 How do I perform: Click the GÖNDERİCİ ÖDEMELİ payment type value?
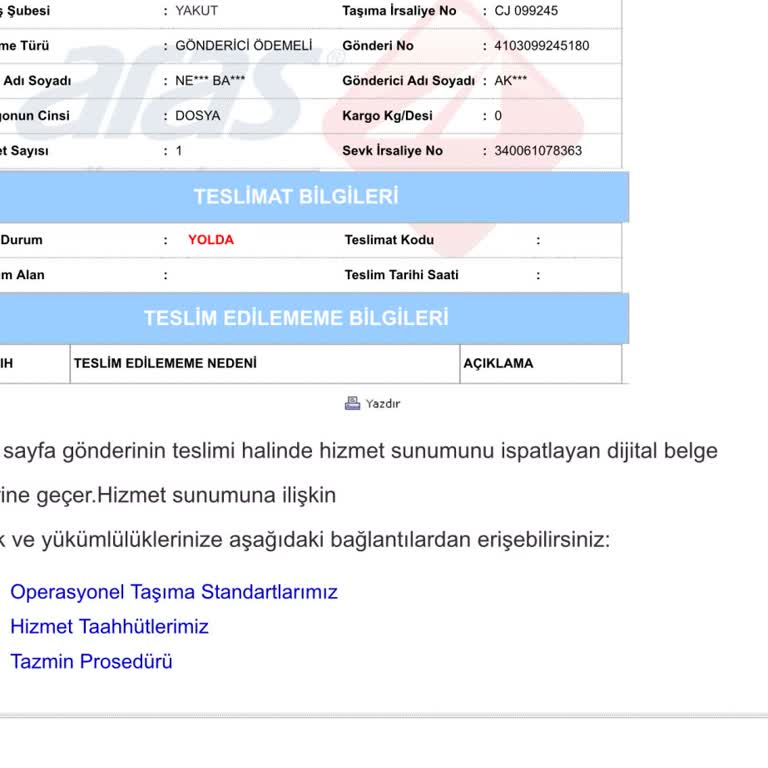[x=243, y=46]
